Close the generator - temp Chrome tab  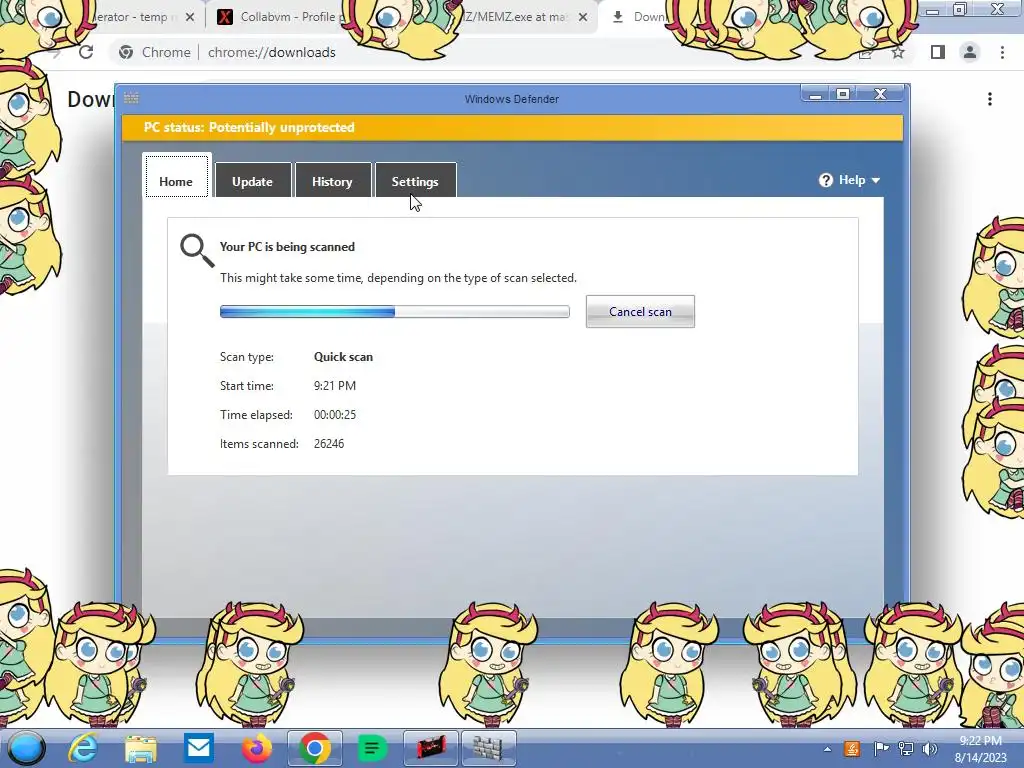(x=189, y=17)
